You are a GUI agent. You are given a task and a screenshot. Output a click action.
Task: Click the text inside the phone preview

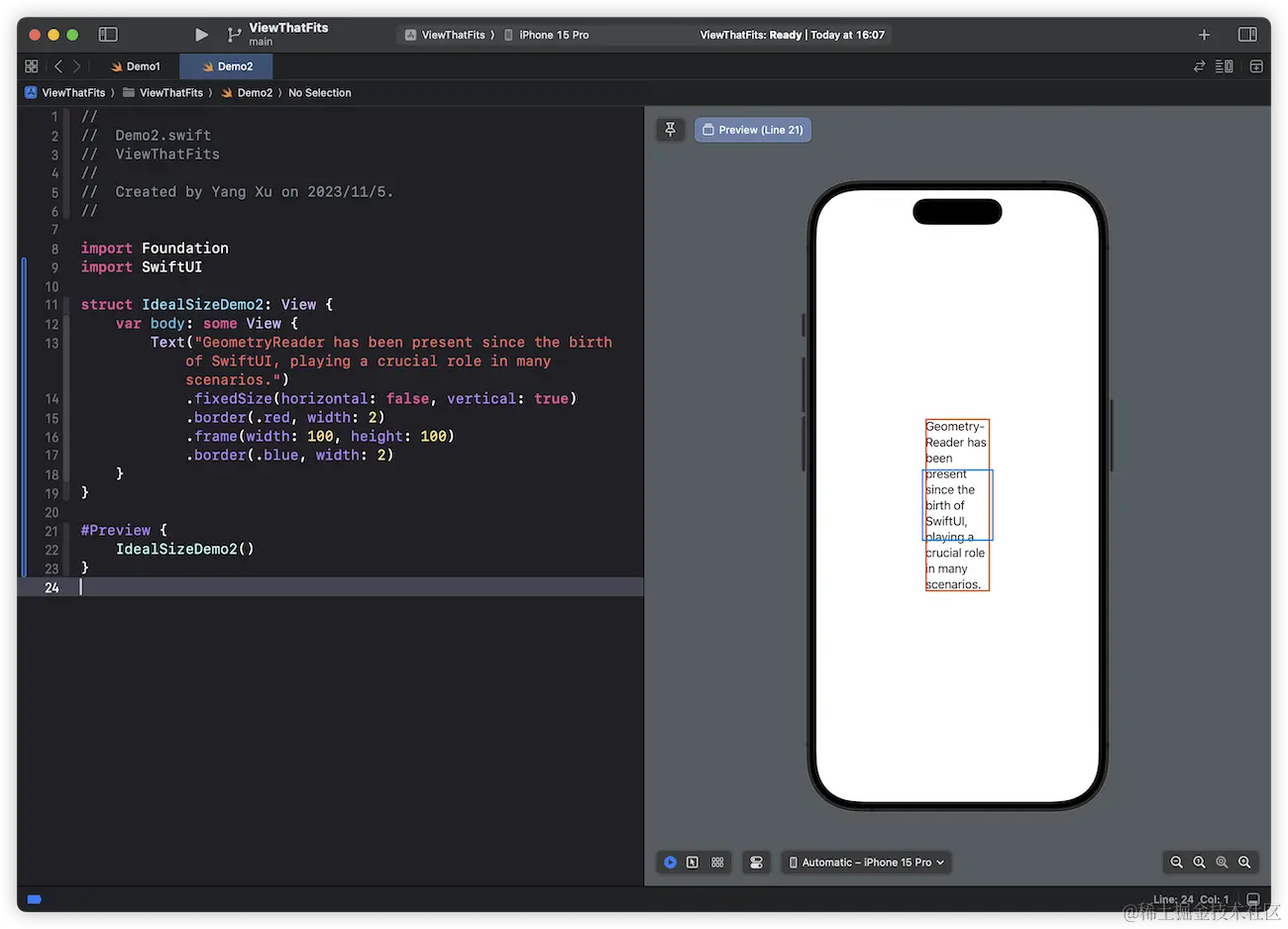point(956,505)
